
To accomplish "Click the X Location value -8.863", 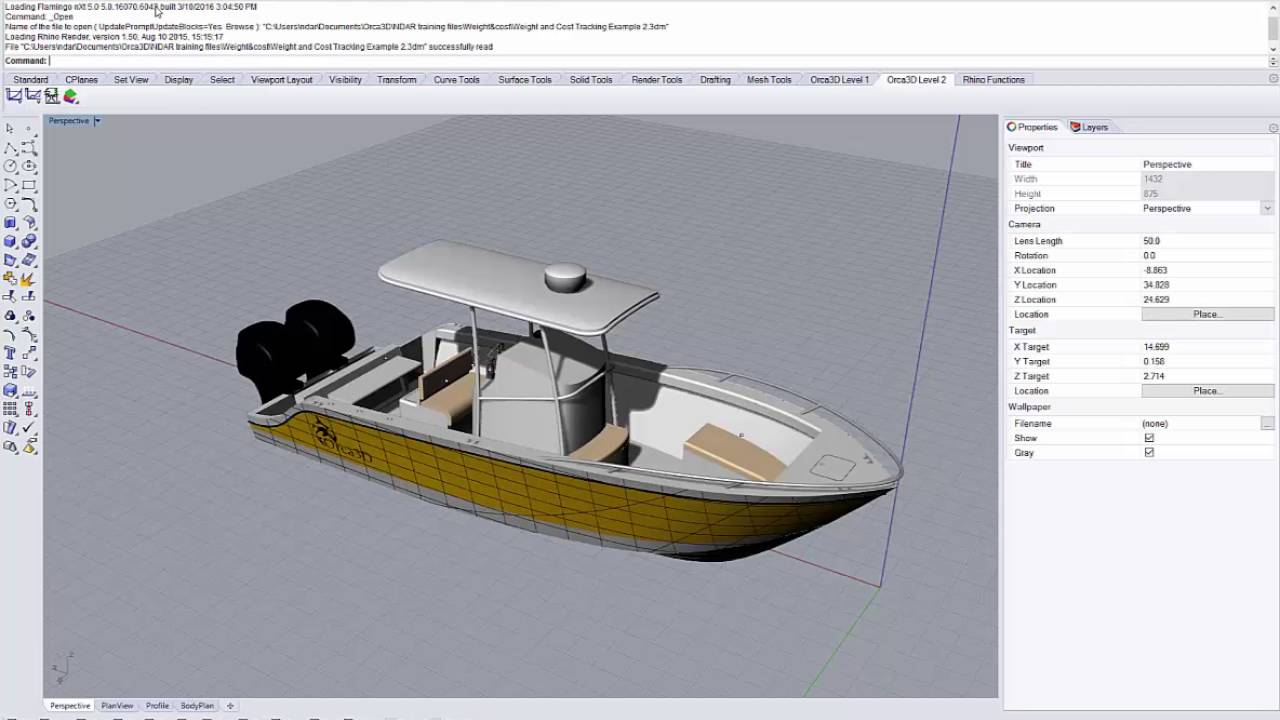I will pyautogui.click(x=1208, y=270).
